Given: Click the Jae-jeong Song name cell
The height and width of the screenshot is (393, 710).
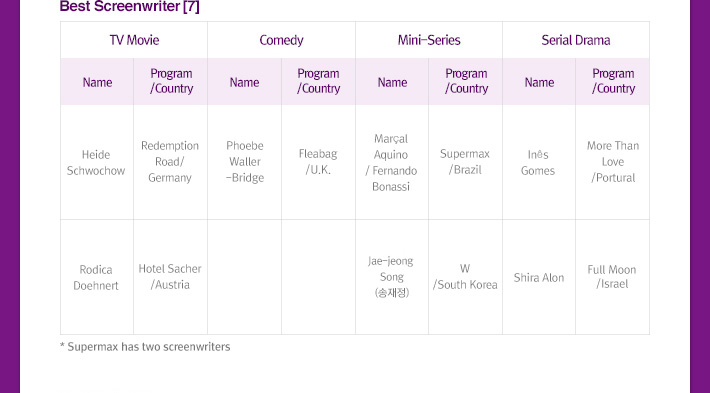Looking at the screenshot, I should coord(392,277).
